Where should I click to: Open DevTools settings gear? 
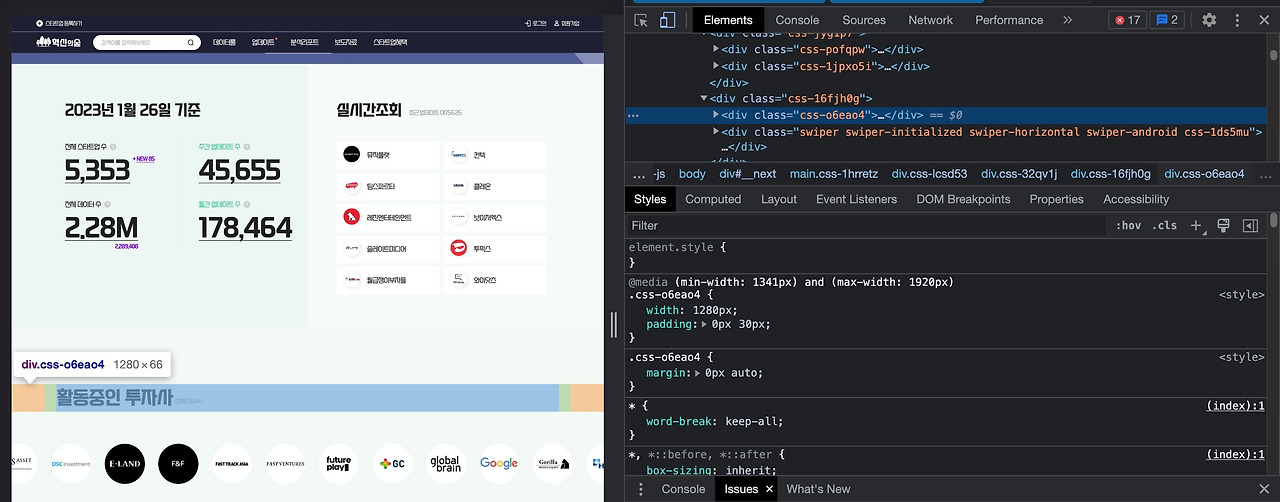coord(1209,20)
